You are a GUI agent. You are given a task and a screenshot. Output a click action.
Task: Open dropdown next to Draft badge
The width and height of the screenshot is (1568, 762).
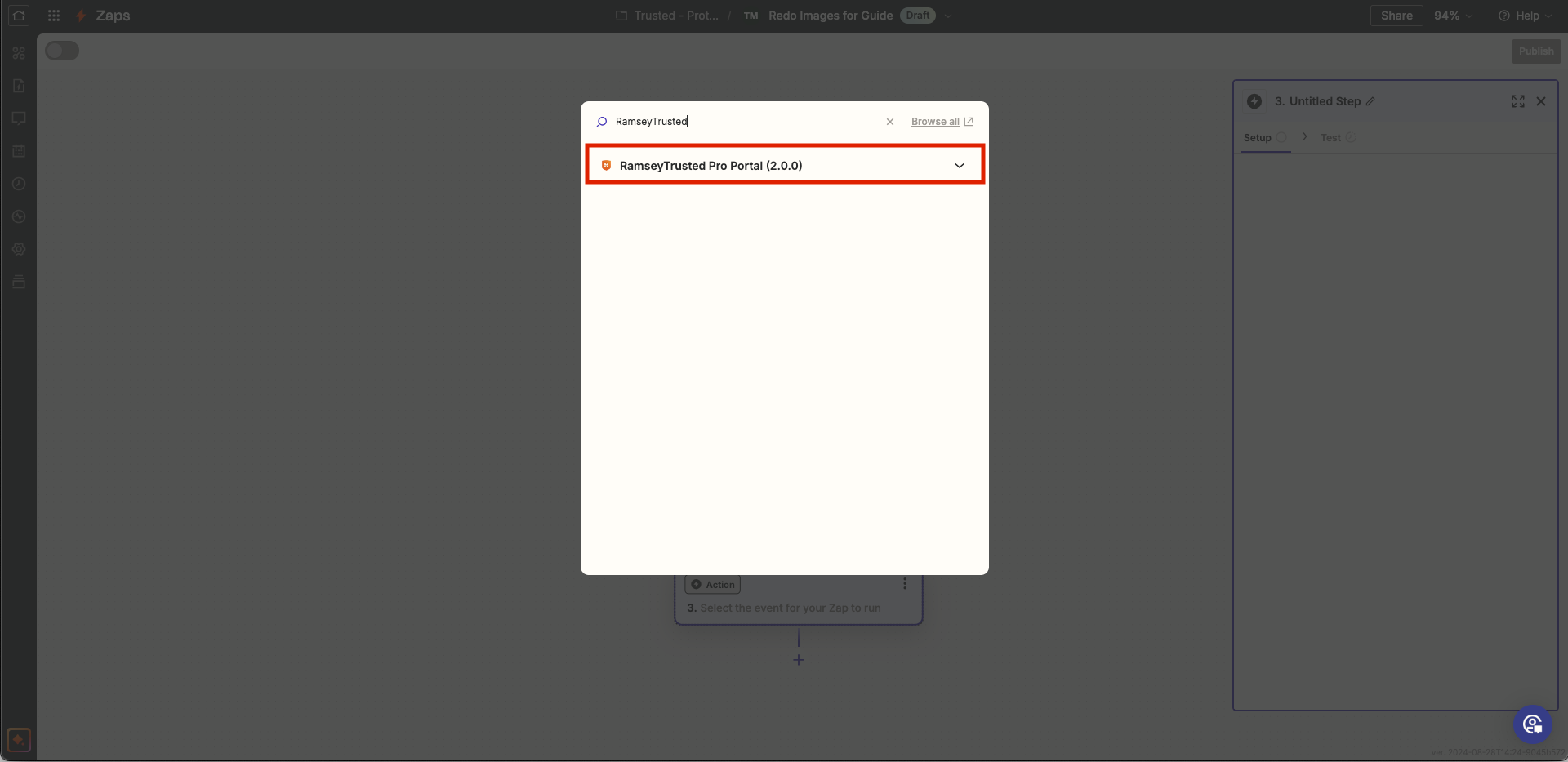(x=948, y=16)
